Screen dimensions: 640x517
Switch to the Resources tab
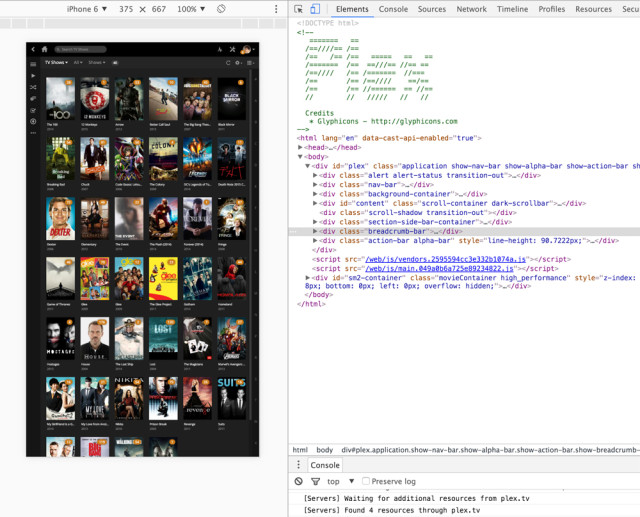coord(593,9)
